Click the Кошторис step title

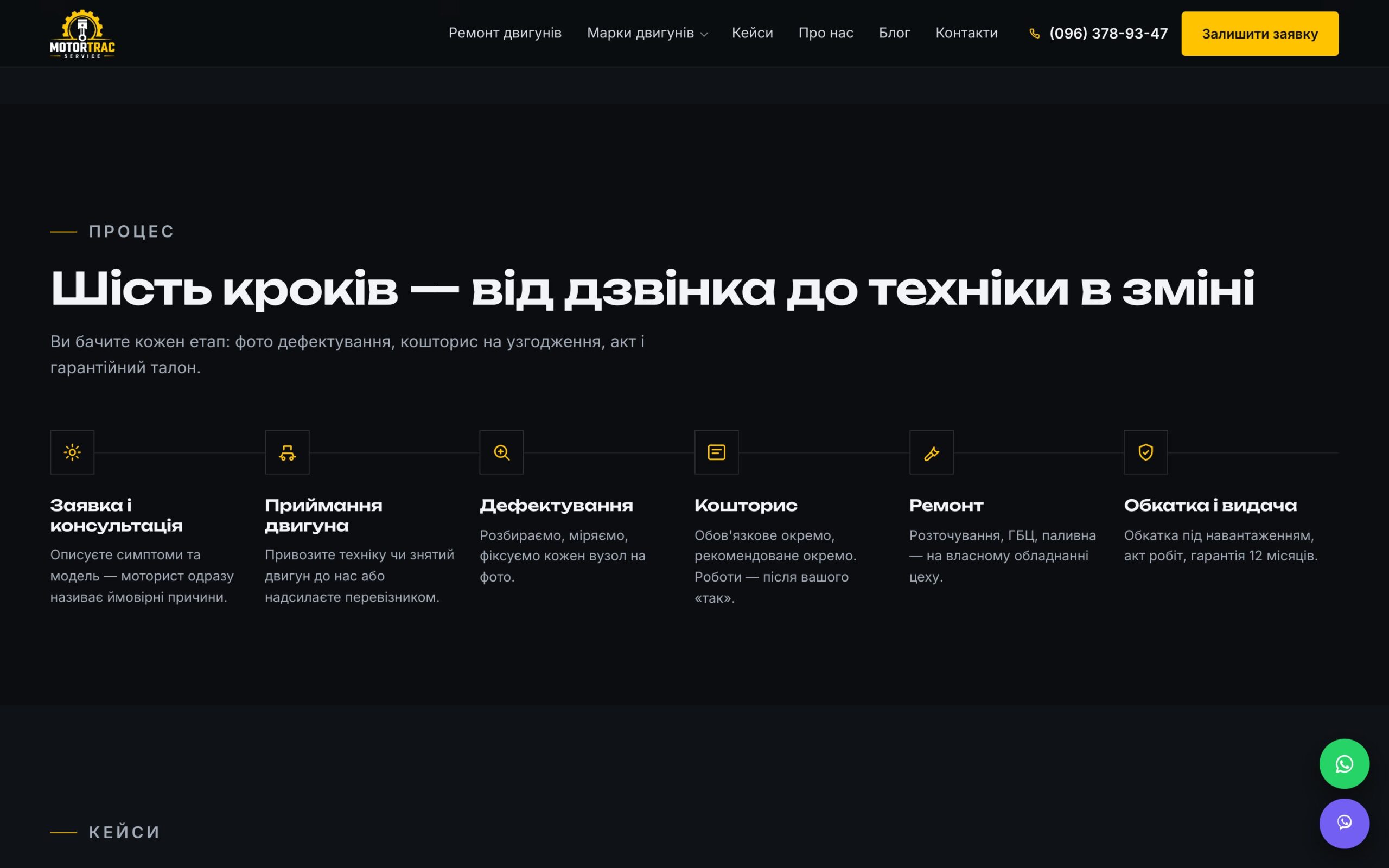tap(746, 506)
